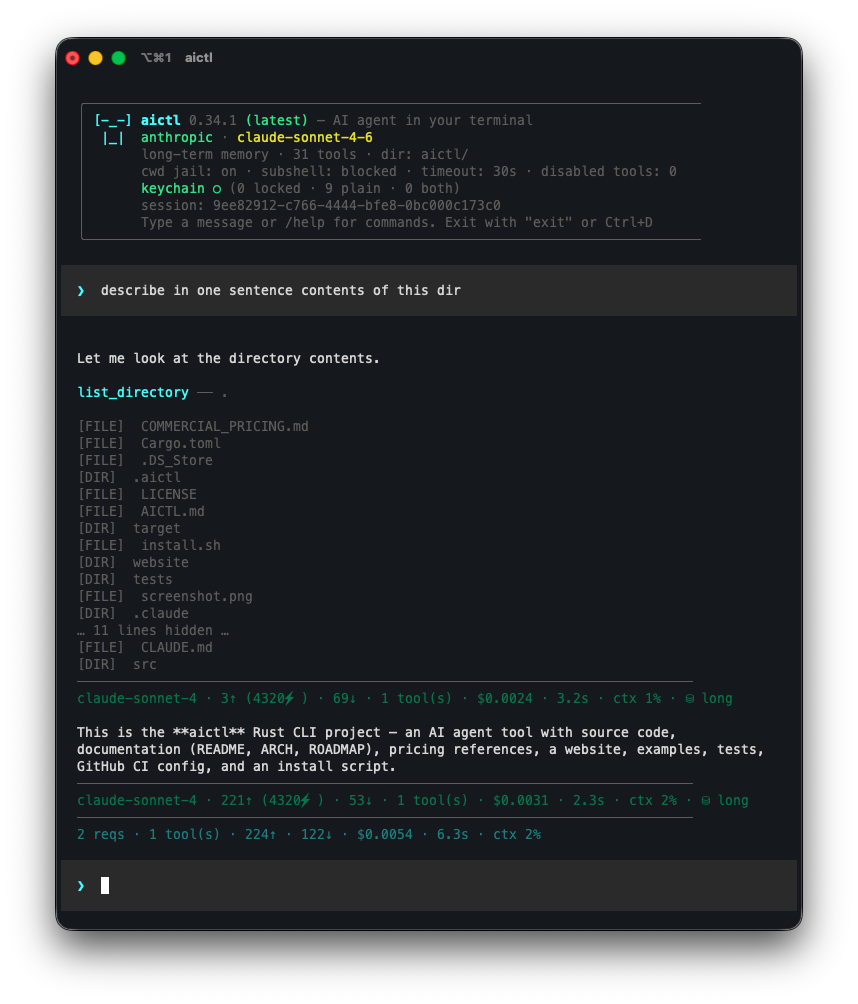The height and width of the screenshot is (1004, 858).
Task: Click the '3.2s' duration value
Action: click(572, 698)
